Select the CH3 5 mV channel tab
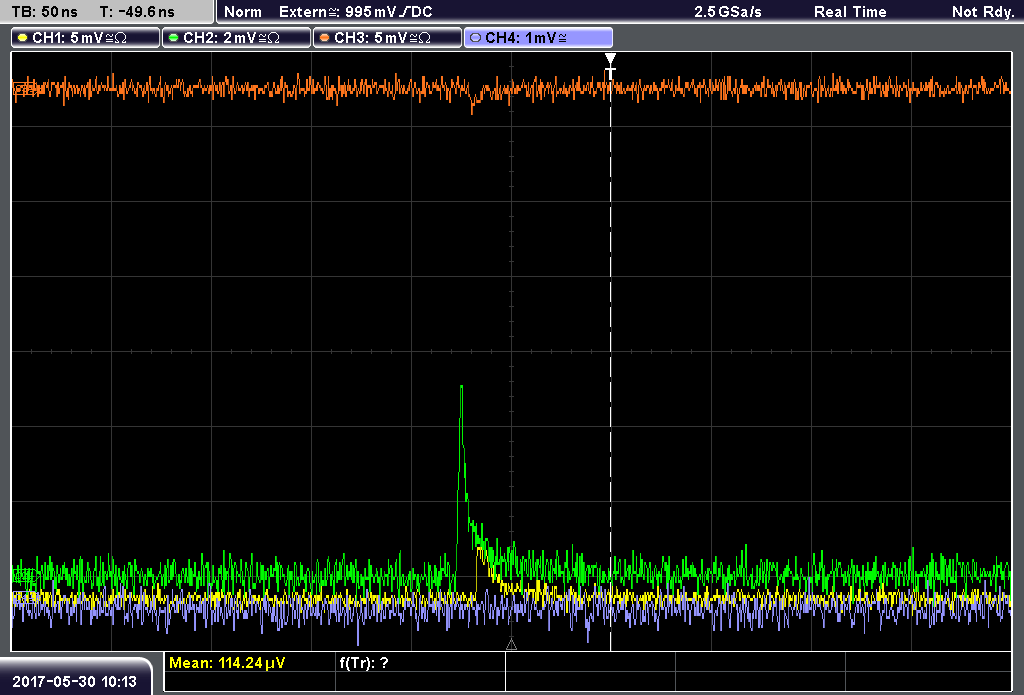Screen dimensions: 1024x695 pyautogui.click(x=387, y=38)
